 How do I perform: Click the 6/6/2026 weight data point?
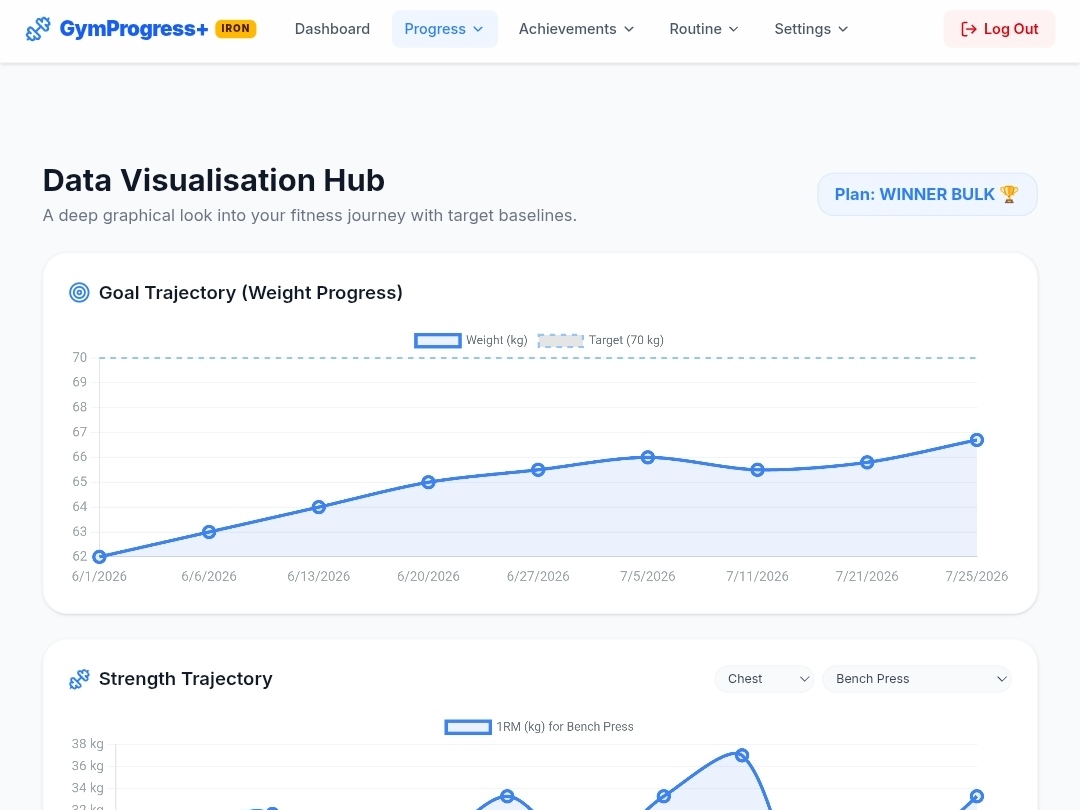(209, 532)
